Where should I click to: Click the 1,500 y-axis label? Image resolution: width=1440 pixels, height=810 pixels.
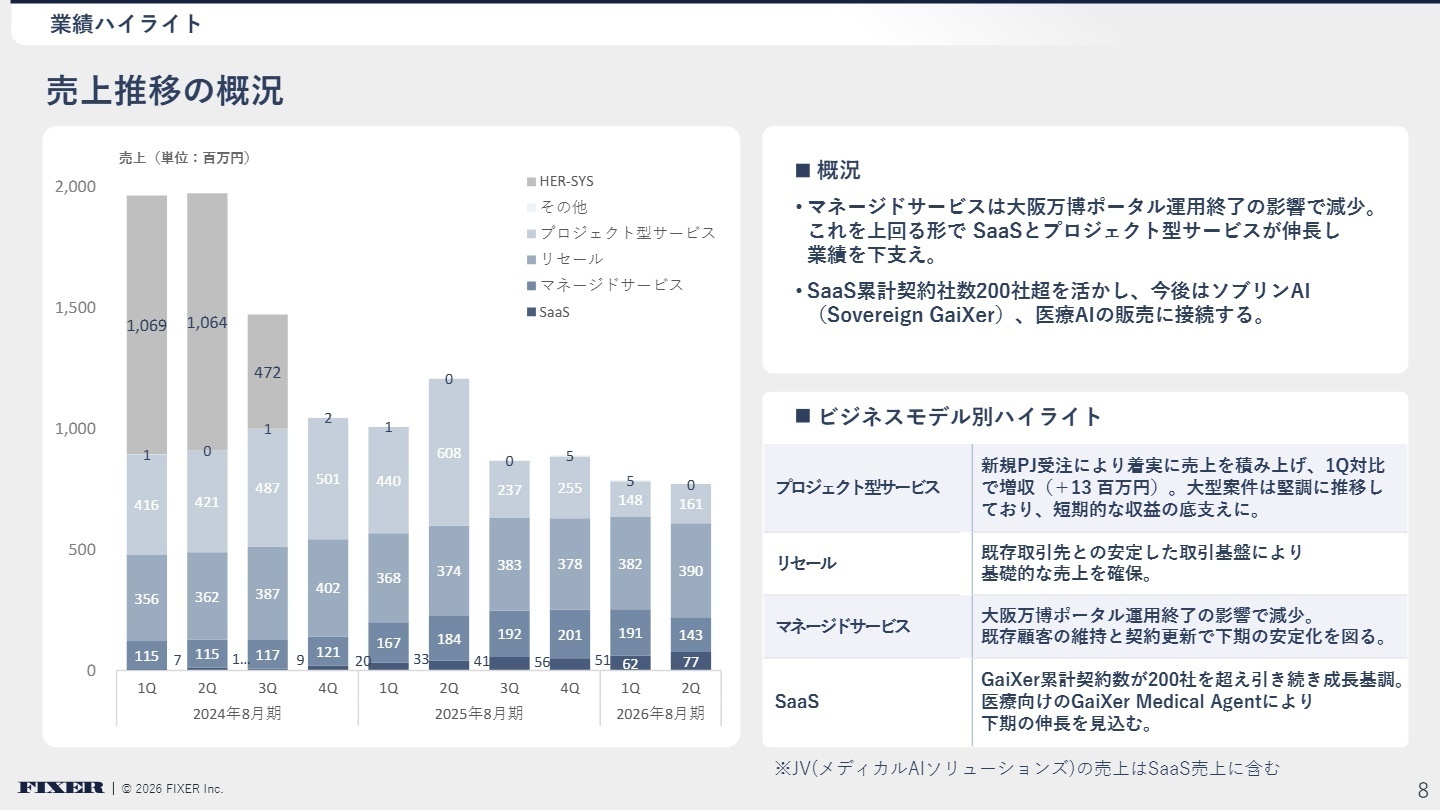pyautogui.click(x=77, y=308)
